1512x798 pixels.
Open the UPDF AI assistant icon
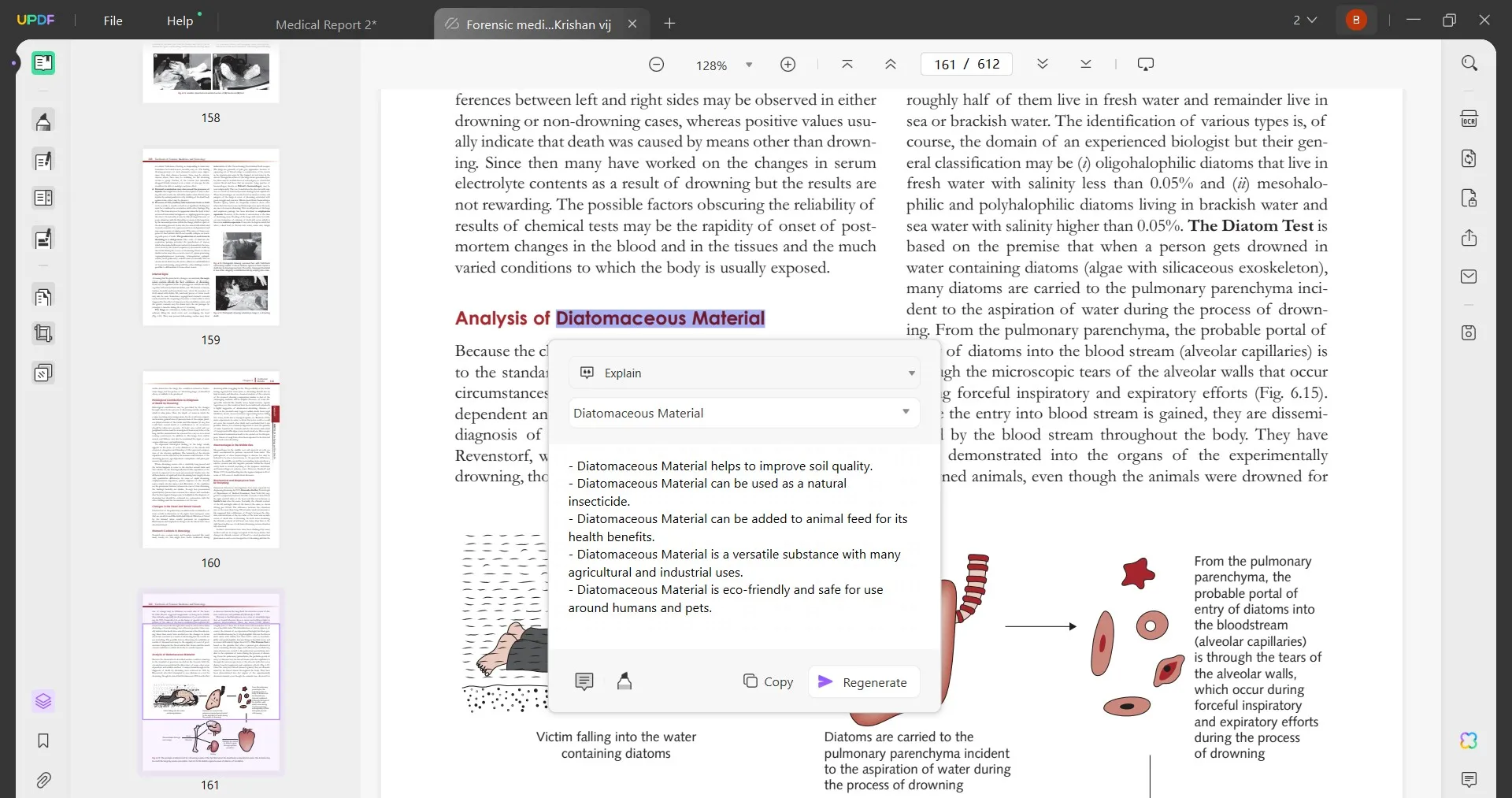[1469, 740]
